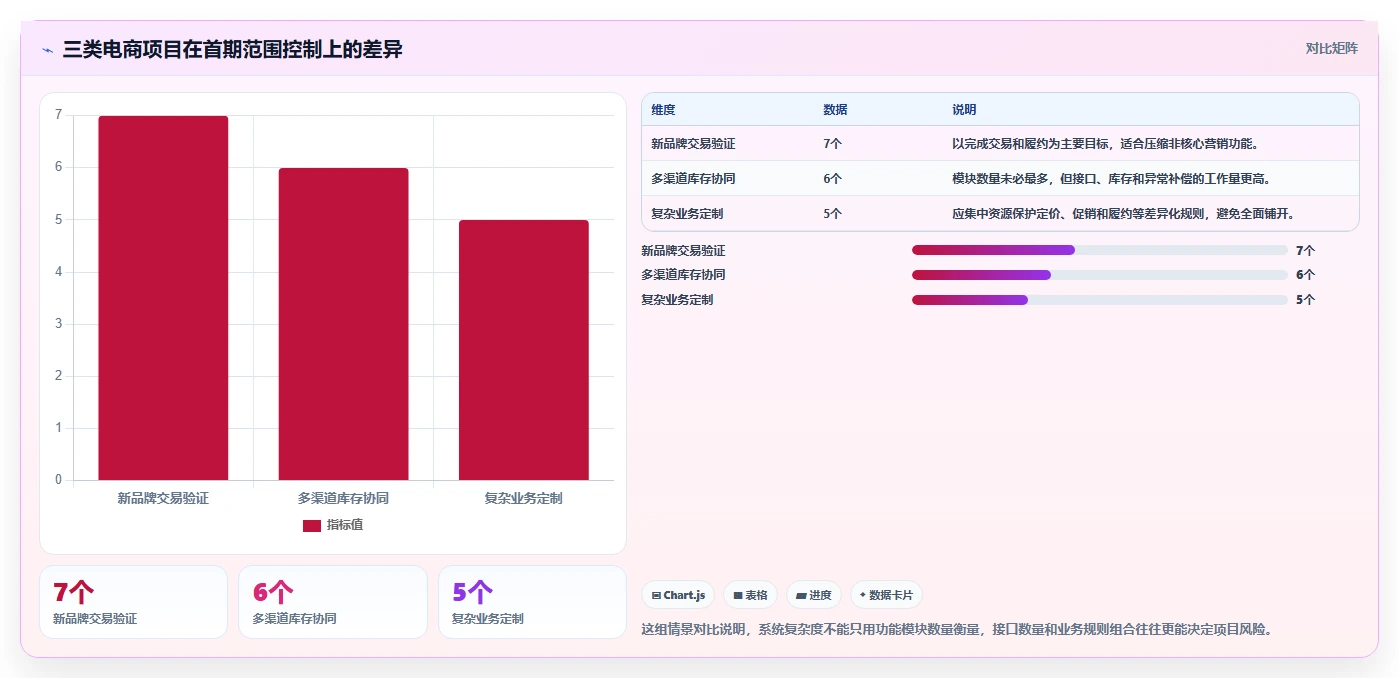1399x678 pixels.
Task: Click the 7个 cell in the table
Action: 832,144
